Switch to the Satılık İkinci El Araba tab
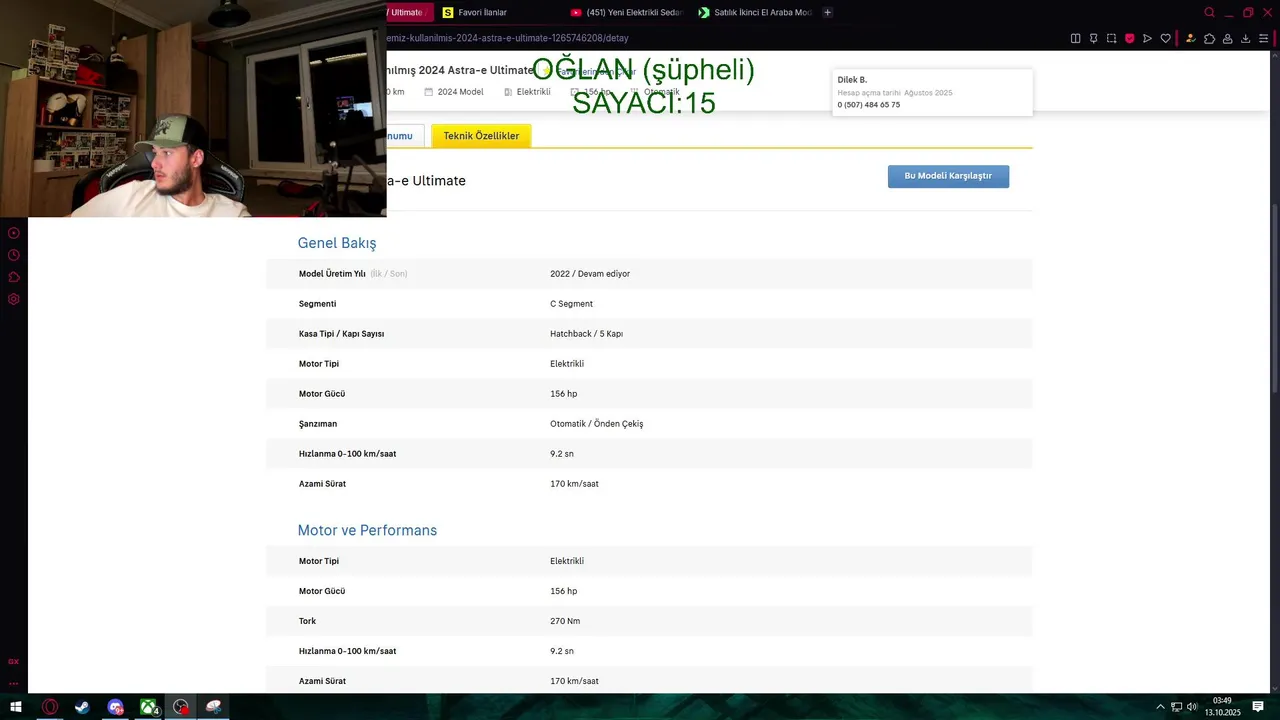Screen dimensions: 1280x720 755,12
